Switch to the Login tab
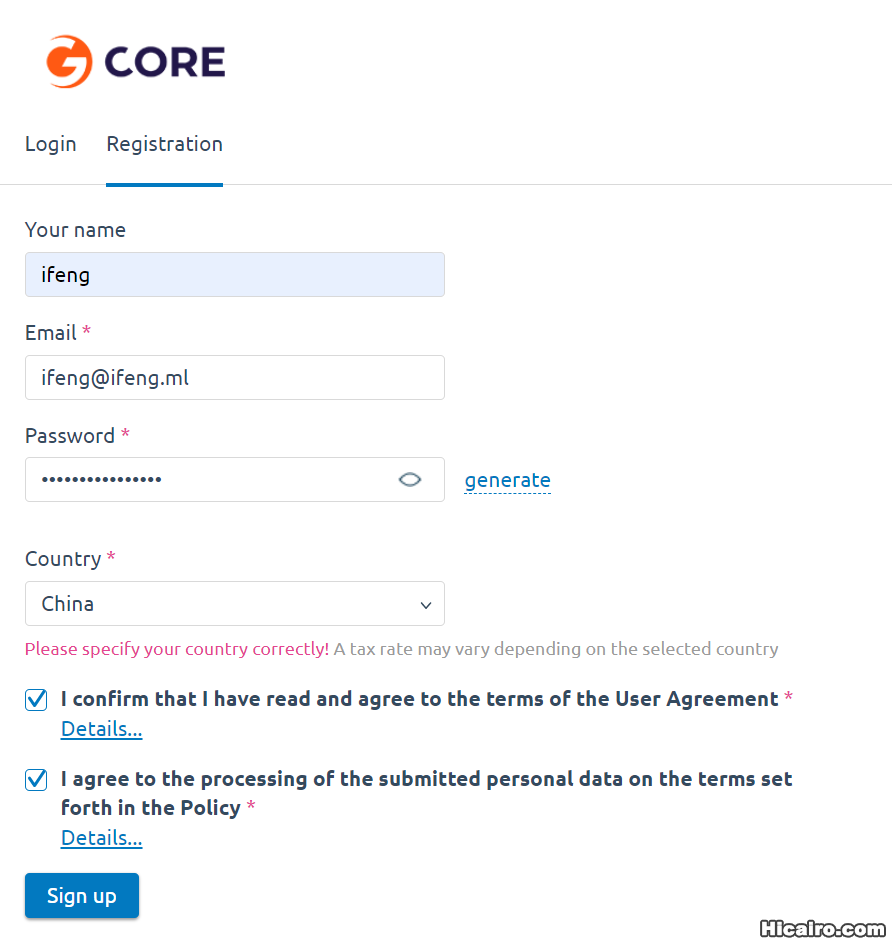Screen dimensions: 892x946 pyautogui.click(x=50, y=144)
